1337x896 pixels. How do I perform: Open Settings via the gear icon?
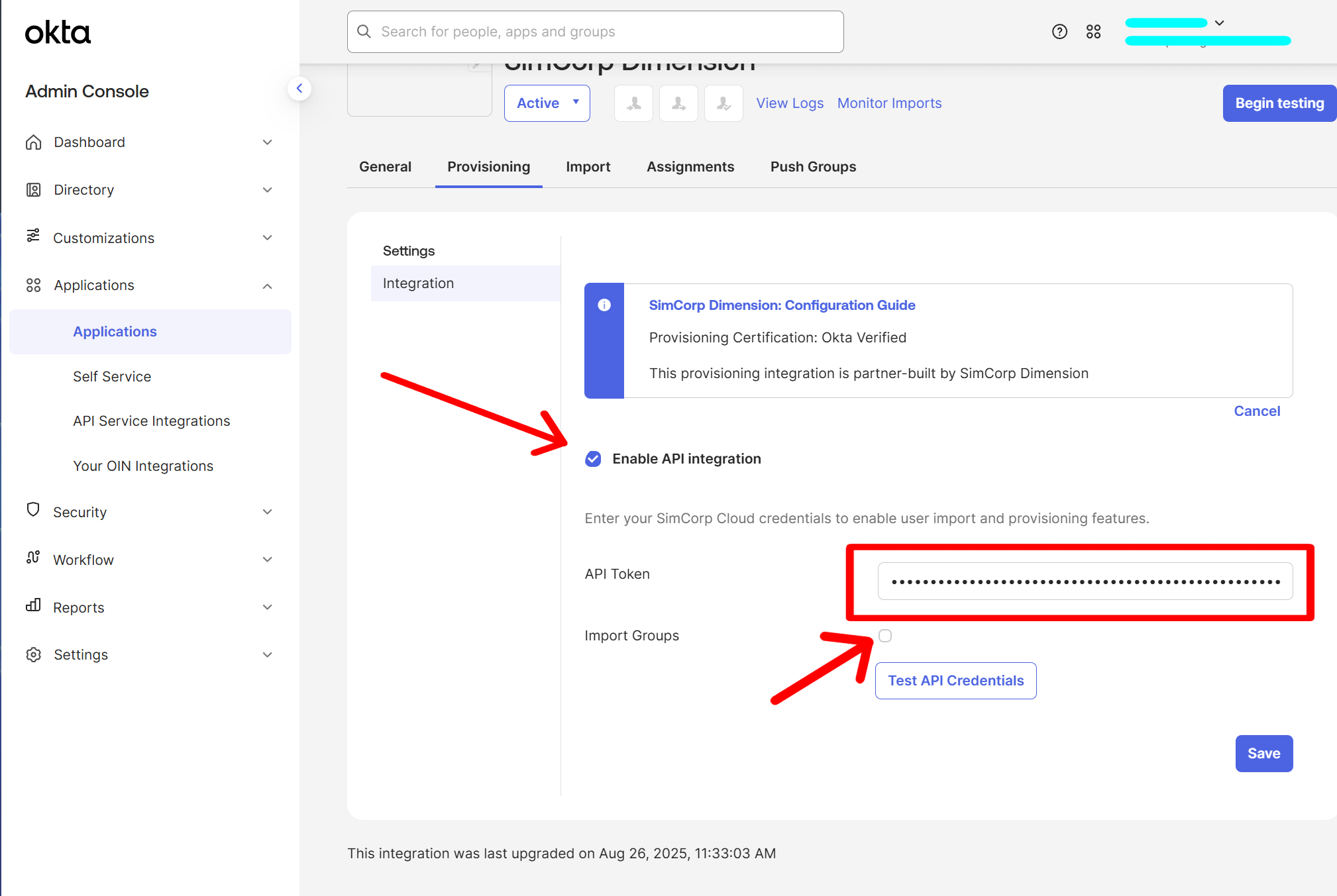tap(34, 654)
